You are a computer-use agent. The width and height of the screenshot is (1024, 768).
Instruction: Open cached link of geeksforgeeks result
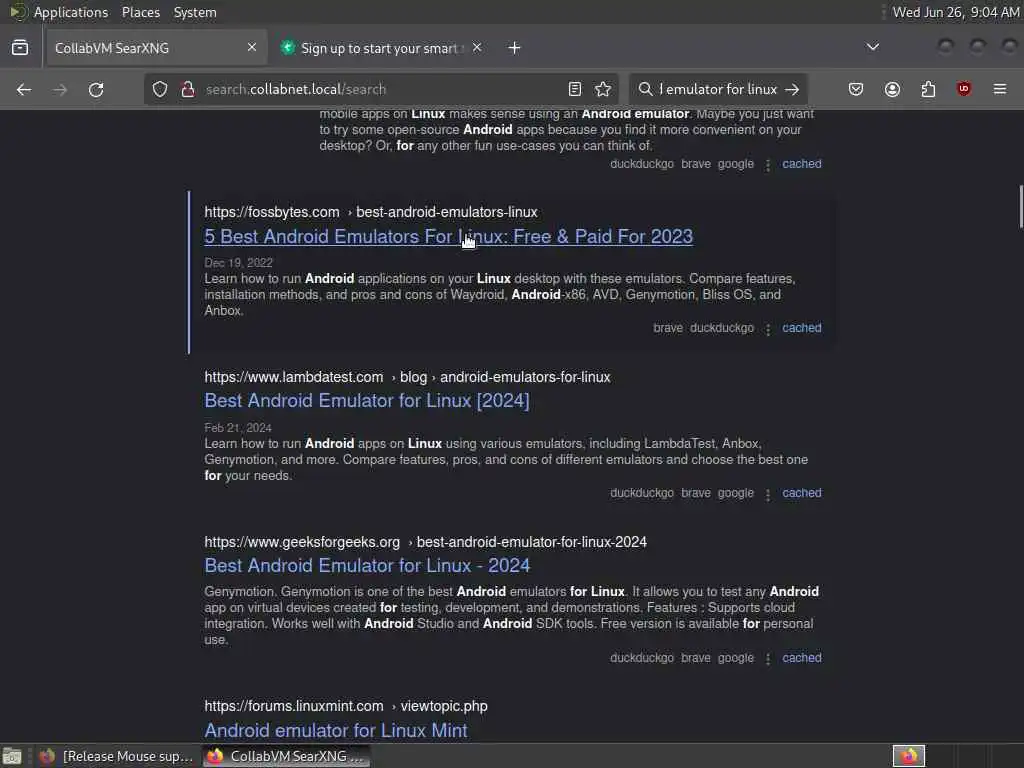click(801, 658)
